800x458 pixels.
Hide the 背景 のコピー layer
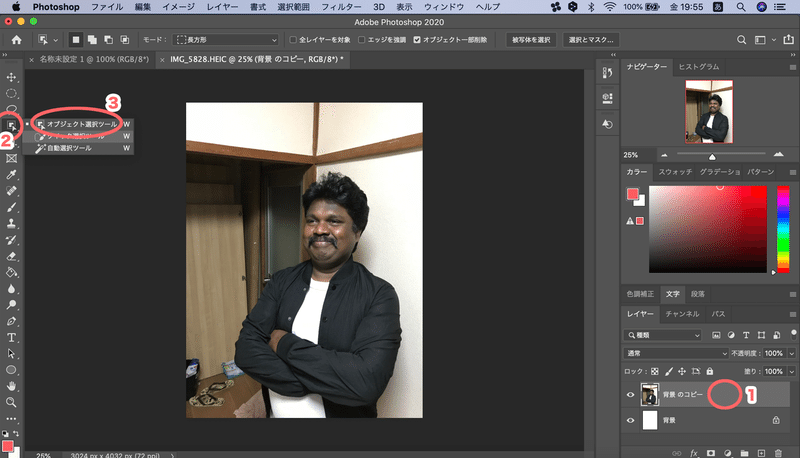tap(630, 395)
